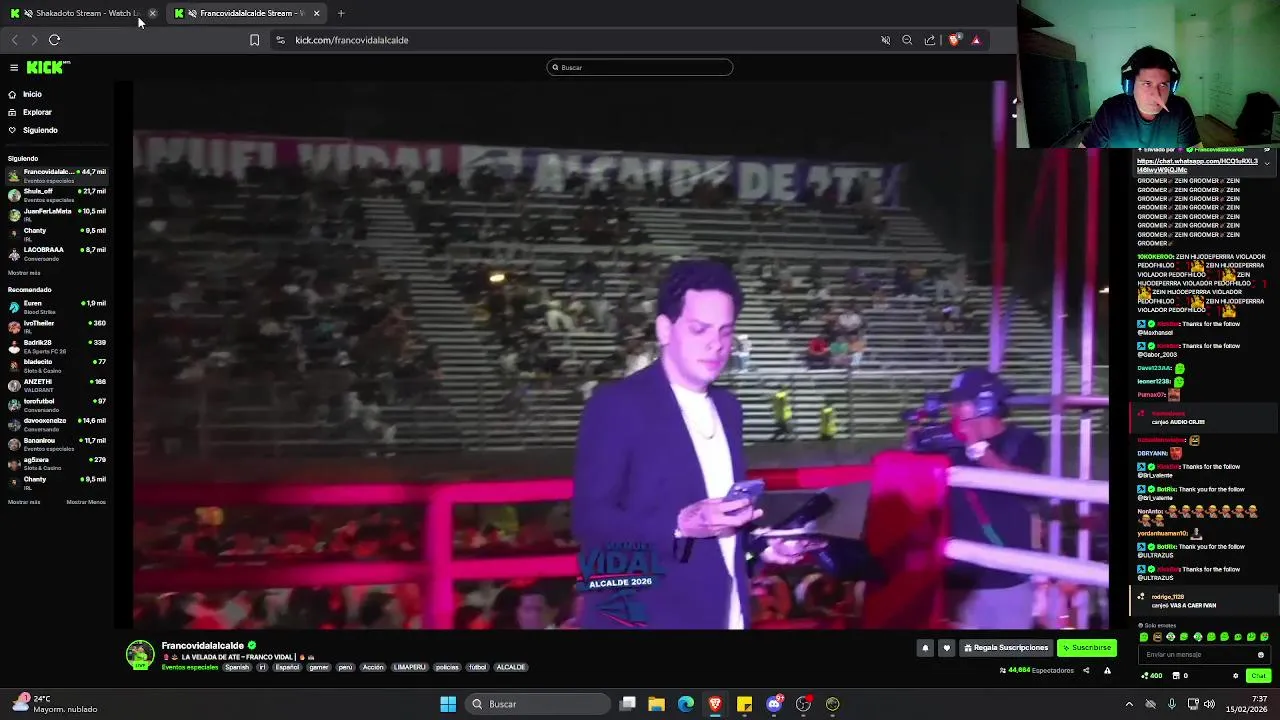This screenshot has height=720, width=1280.
Task: Focus the Buscar search field on Kick
Action: 640,67
